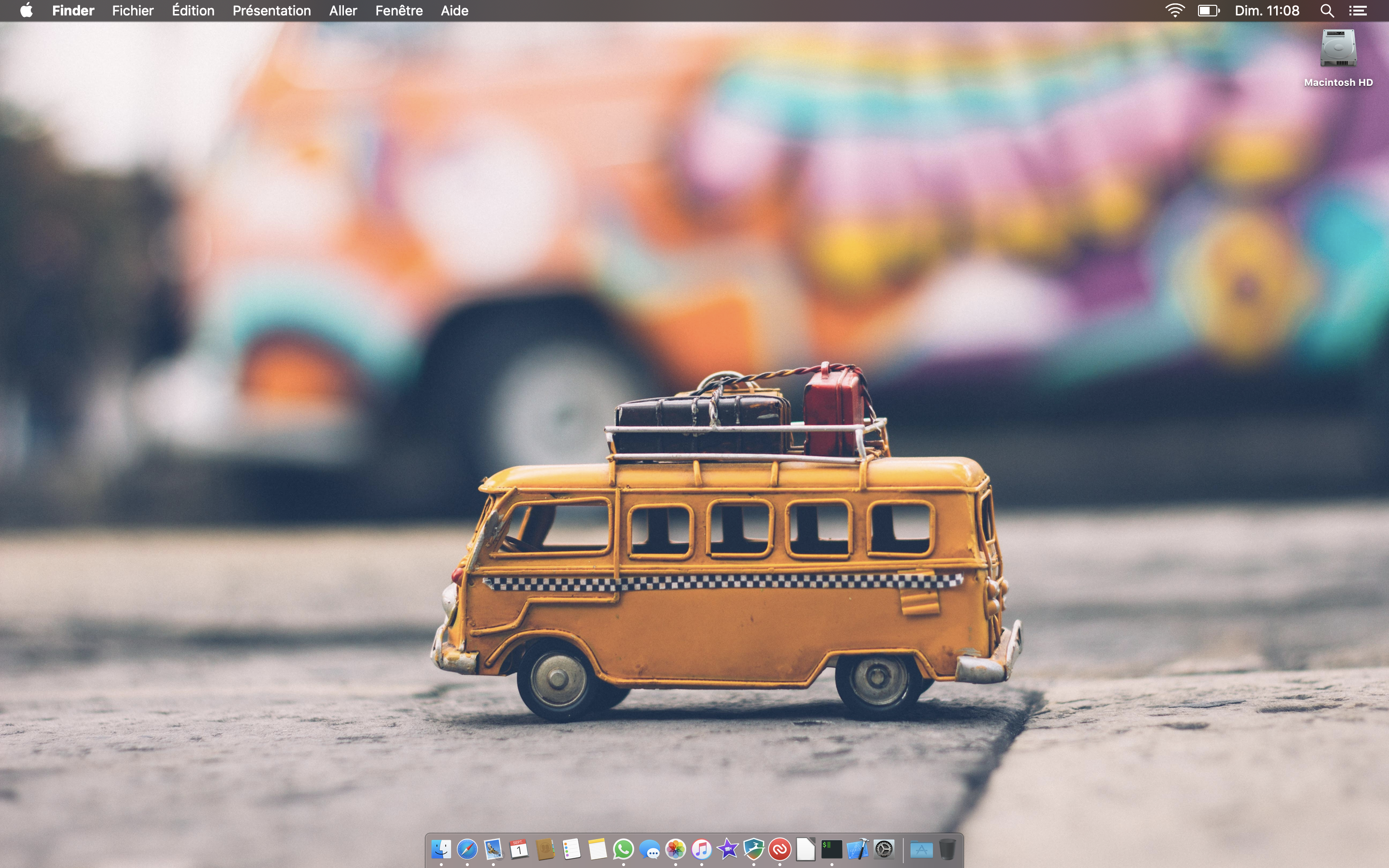The width and height of the screenshot is (1389, 868).
Task: Open iTunes music app icon
Action: [x=701, y=849]
